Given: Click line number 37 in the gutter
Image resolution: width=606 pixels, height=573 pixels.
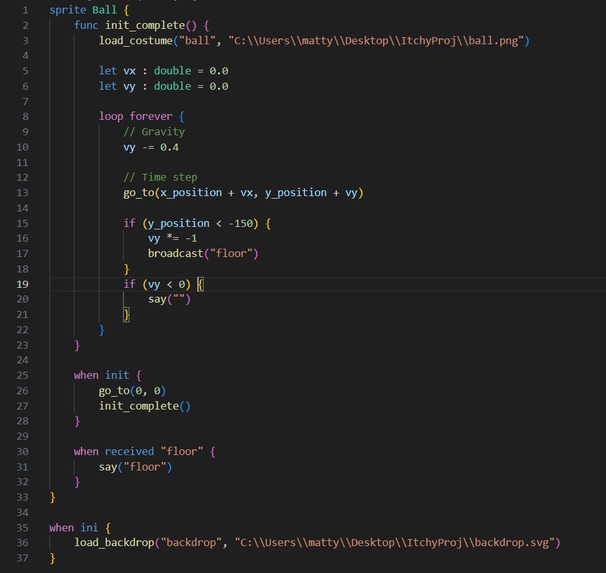Looking at the screenshot, I should click(x=22, y=558).
